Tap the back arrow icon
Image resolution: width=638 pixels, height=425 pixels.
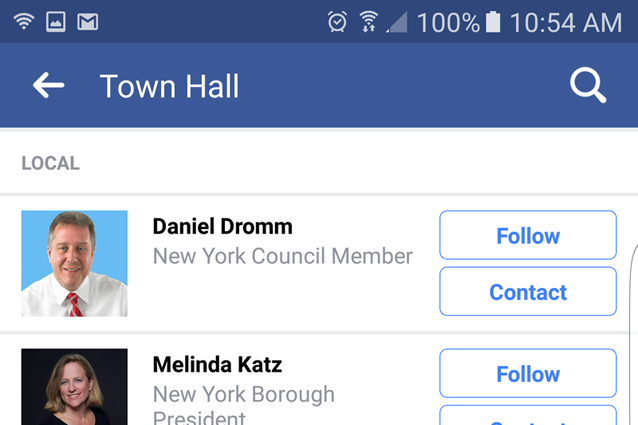point(48,85)
